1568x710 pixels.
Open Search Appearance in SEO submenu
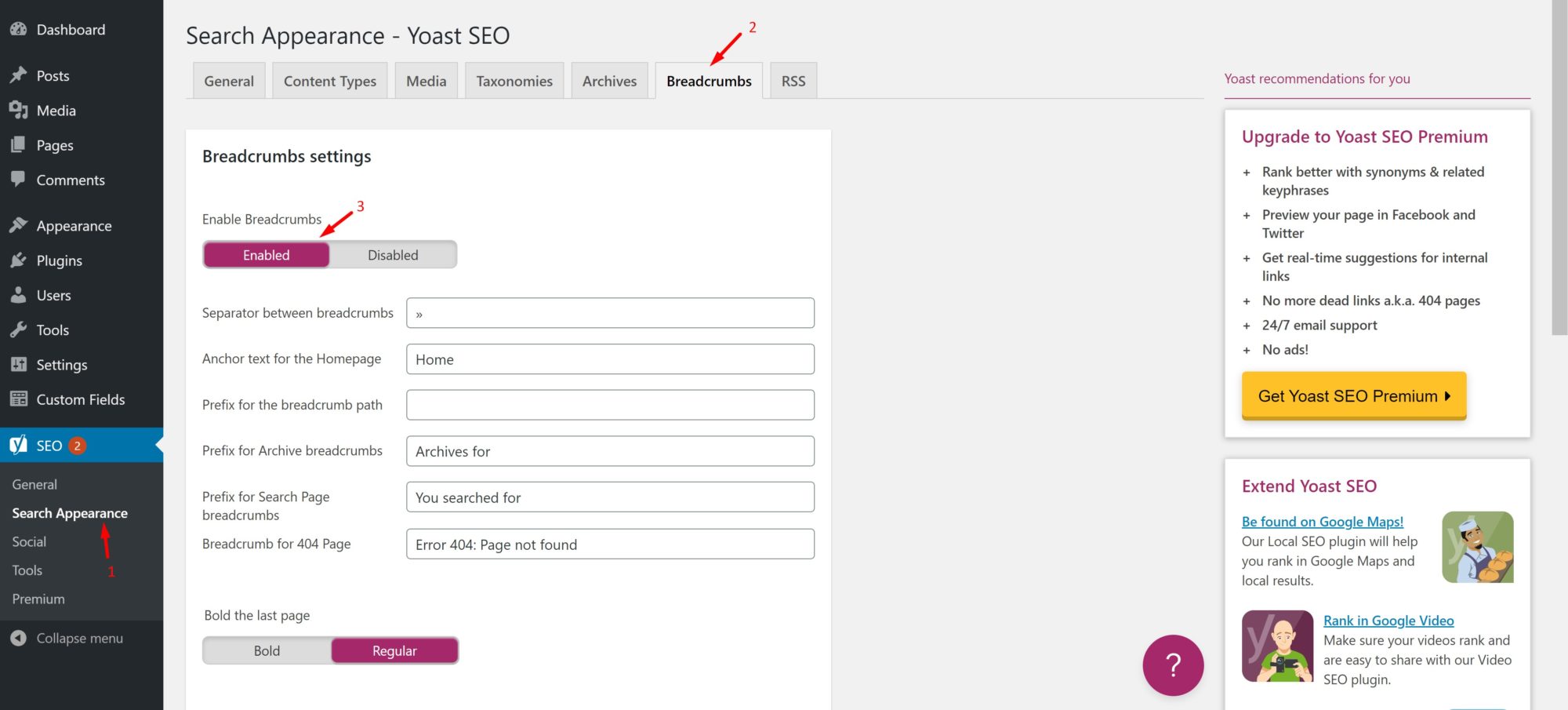[x=70, y=513]
